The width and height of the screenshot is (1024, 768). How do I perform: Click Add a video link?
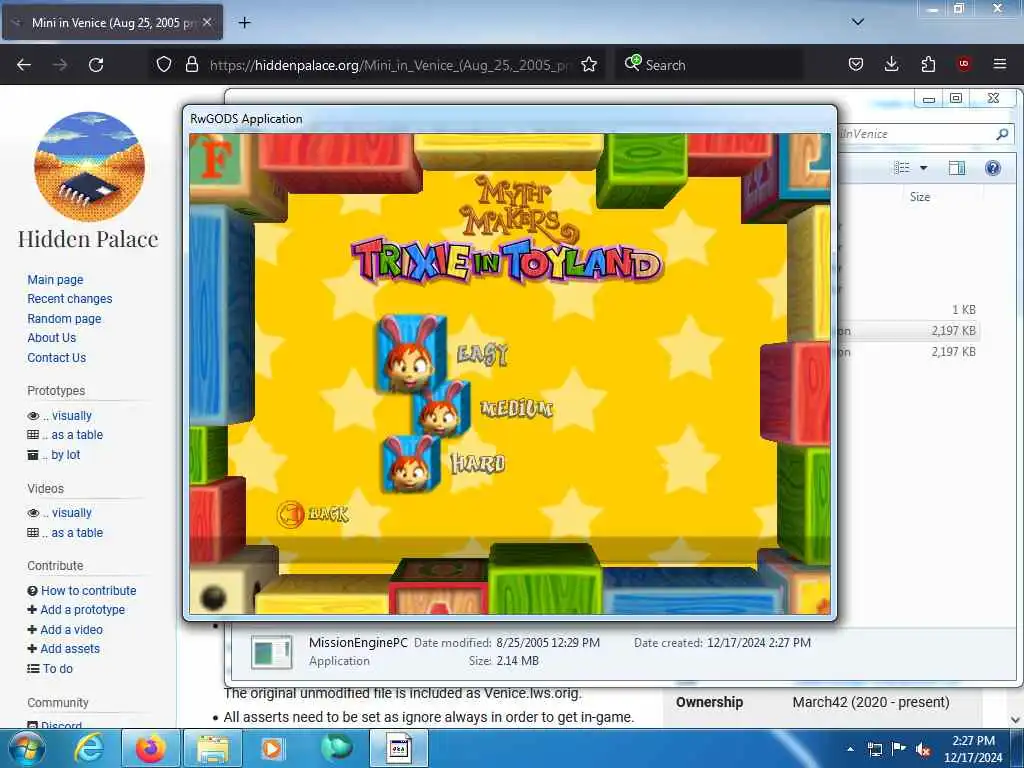[72, 630]
